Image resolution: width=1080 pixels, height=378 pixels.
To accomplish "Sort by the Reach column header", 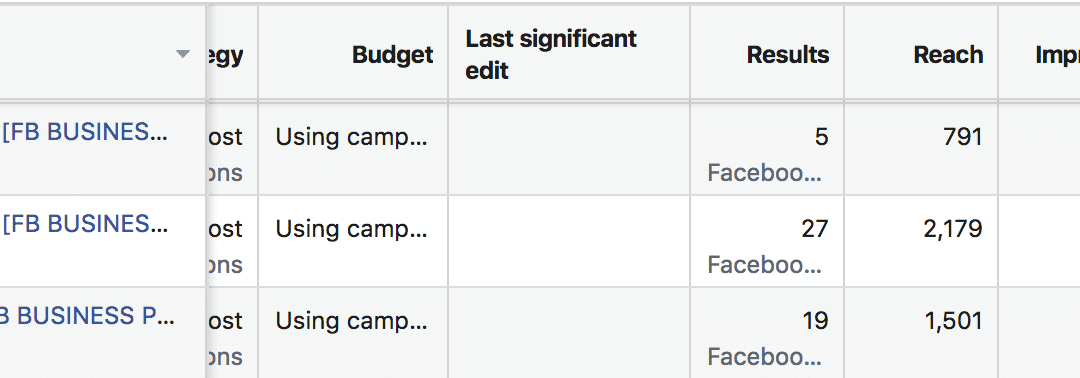I will (948, 55).
